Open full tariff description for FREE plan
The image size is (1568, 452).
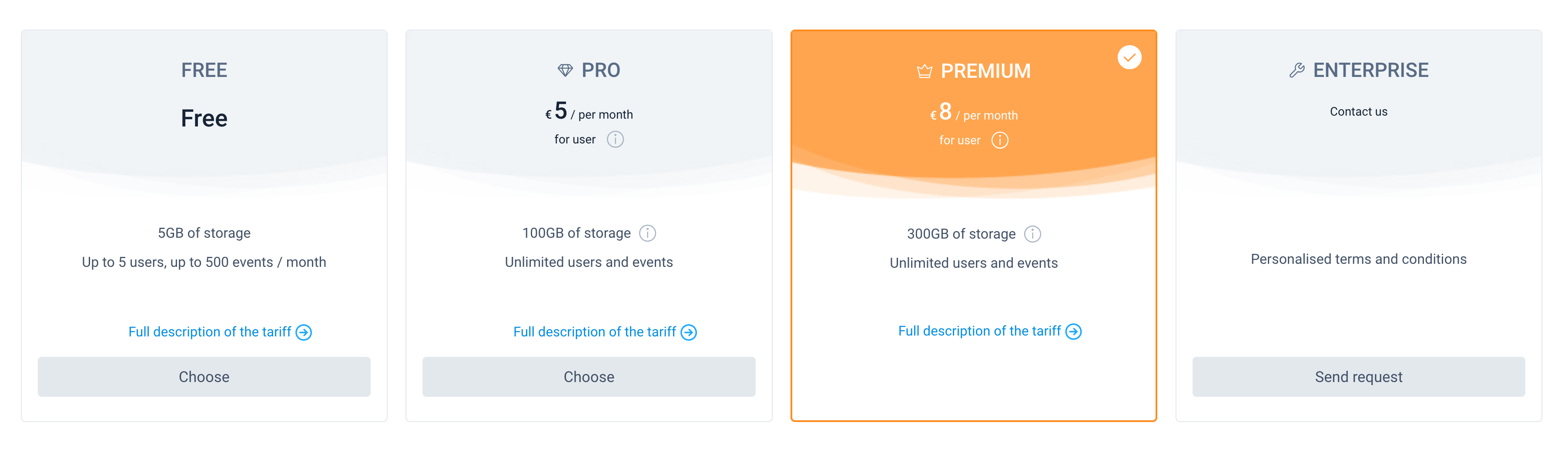click(x=209, y=332)
